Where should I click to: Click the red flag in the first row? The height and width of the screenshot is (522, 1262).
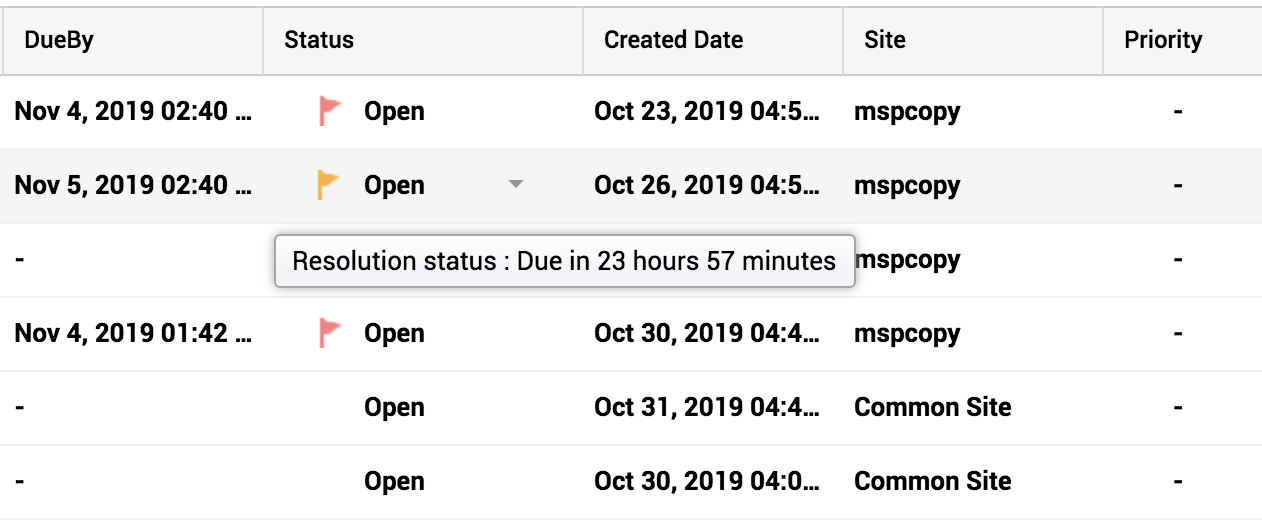pos(330,111)
